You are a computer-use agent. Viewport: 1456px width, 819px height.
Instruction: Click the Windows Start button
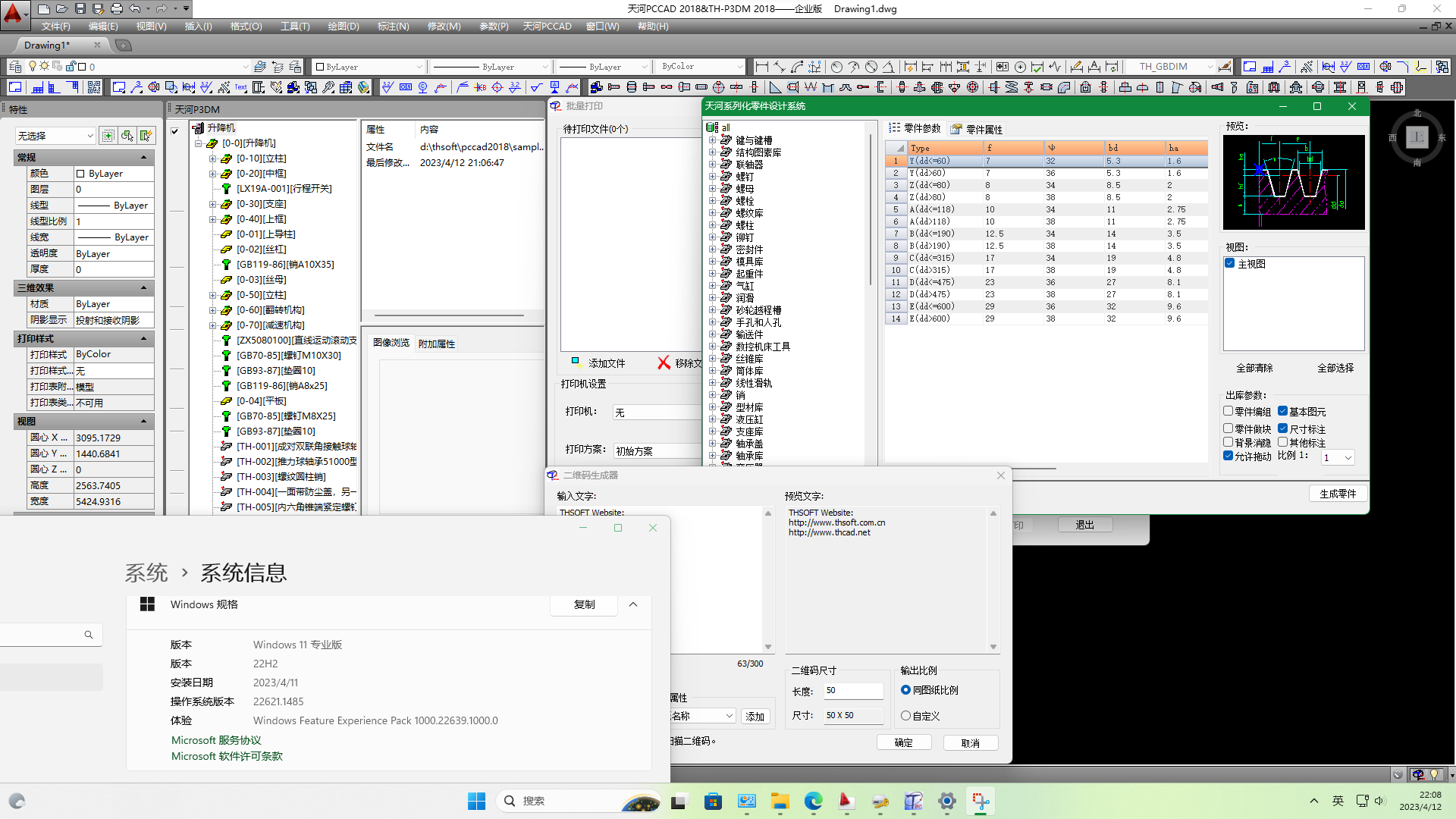(x=476, y=801)
